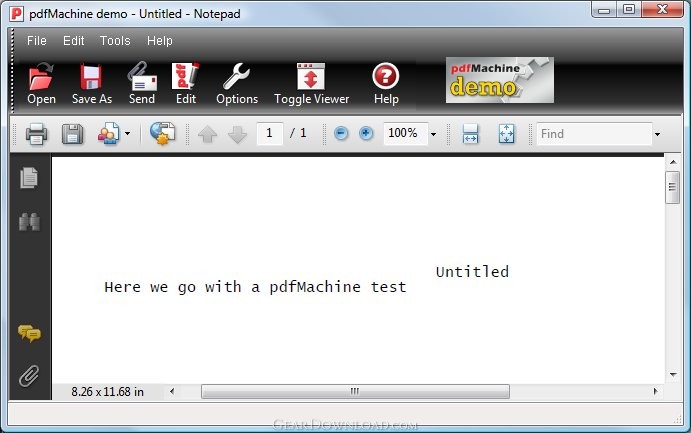Expand the 100% zoom level dropdown
691x433 pixels.
click(433, 134)
